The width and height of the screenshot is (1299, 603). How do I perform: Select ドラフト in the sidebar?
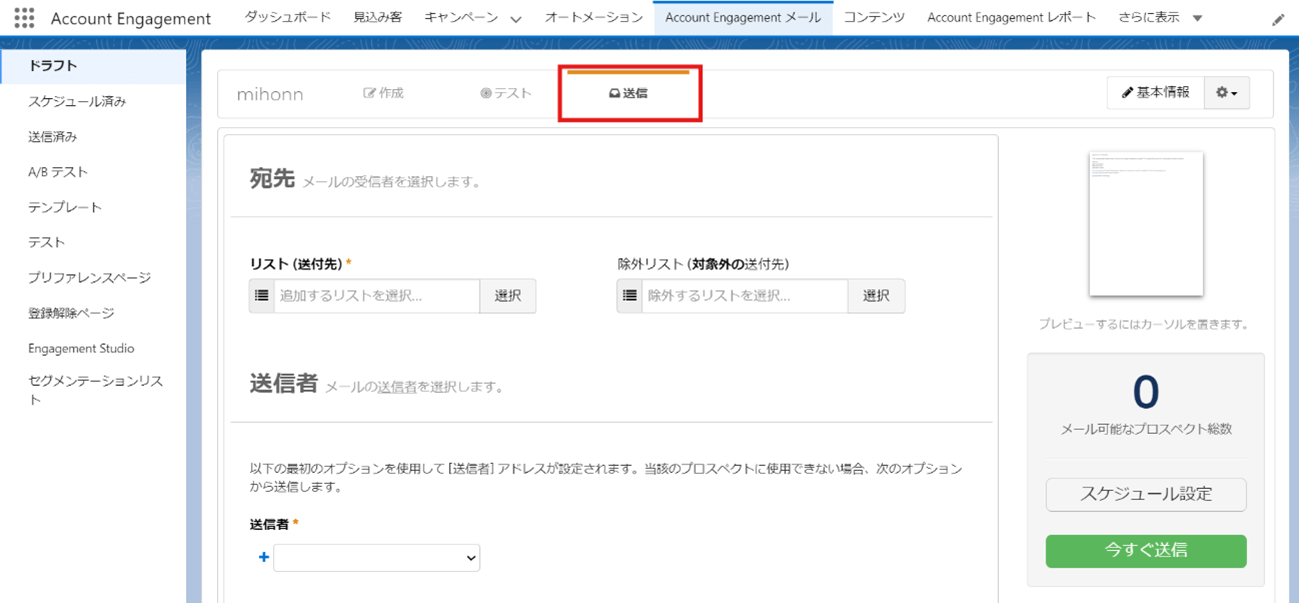coord(93,66)
